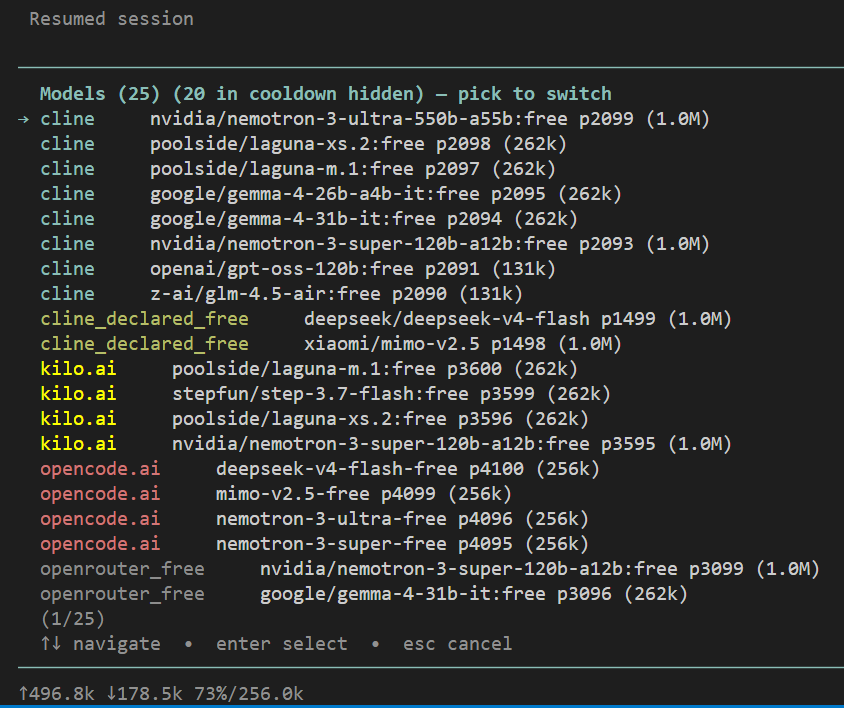Image resolution: width=844 pixels, height=708 pixels.
Task: Pick cline poolside/laguna-xs.2:free p2098 model
Action: pyautogui.click(x=303, y=144)
